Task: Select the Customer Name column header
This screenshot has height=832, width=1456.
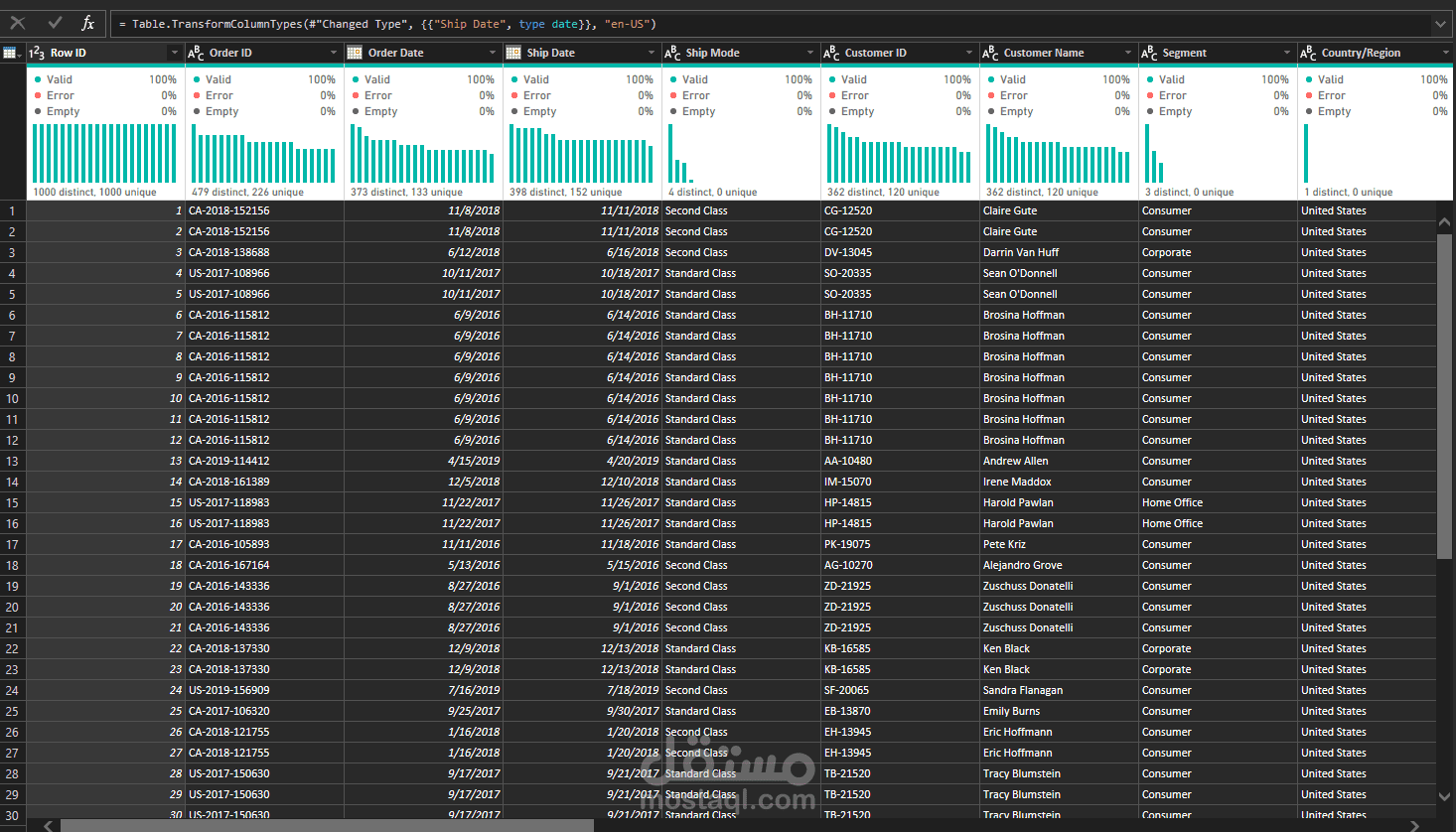Action: pyautogui.click(x=1059, y=53)
